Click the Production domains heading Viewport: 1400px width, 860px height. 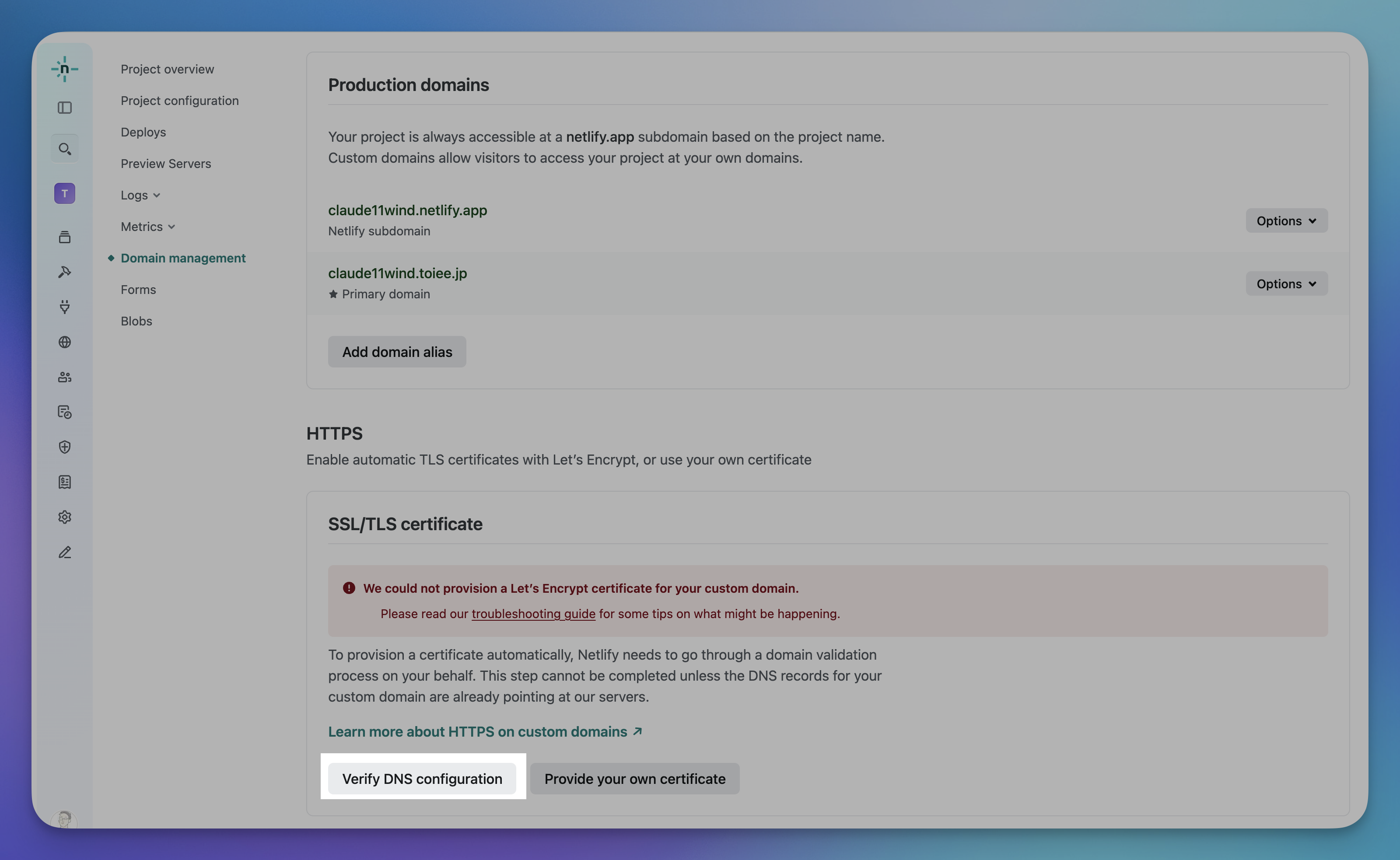[x=409, y=85]
